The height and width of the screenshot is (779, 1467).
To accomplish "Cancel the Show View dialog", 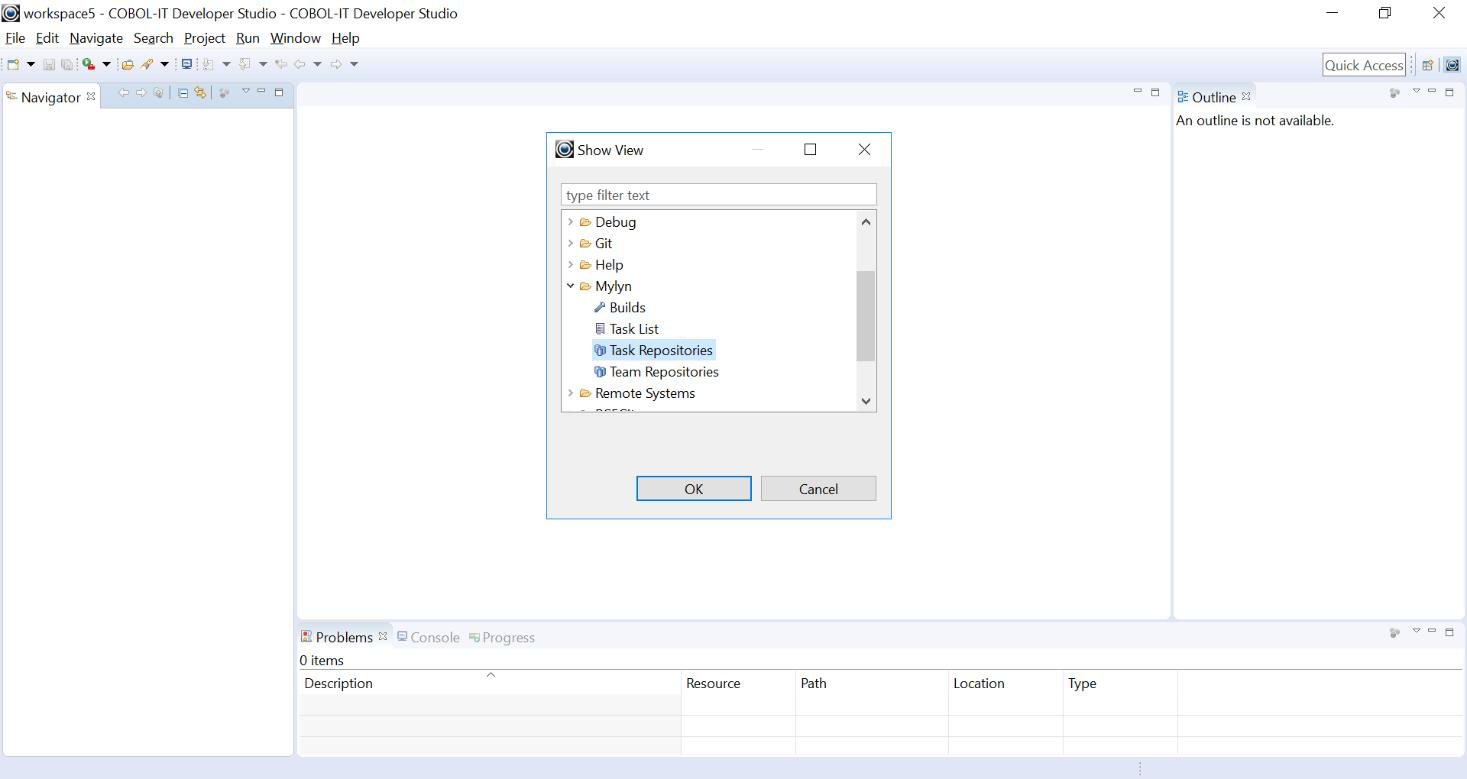I will pos(818,488).
